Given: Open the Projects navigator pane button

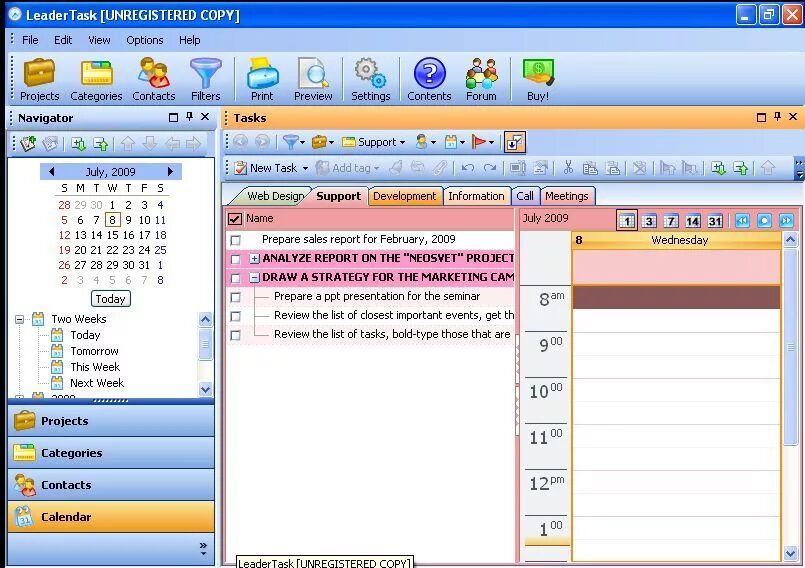Looking at the screenshot, I should pos(111,421).
